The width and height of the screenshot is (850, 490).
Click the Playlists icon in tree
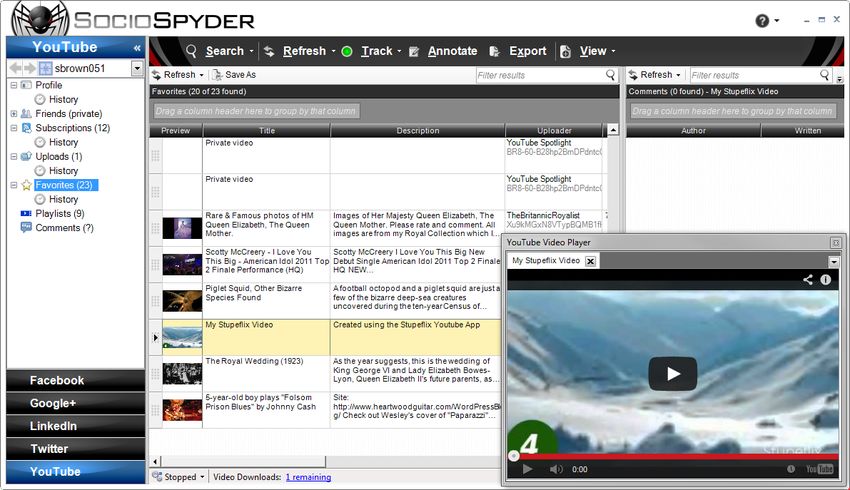[26, 214]
